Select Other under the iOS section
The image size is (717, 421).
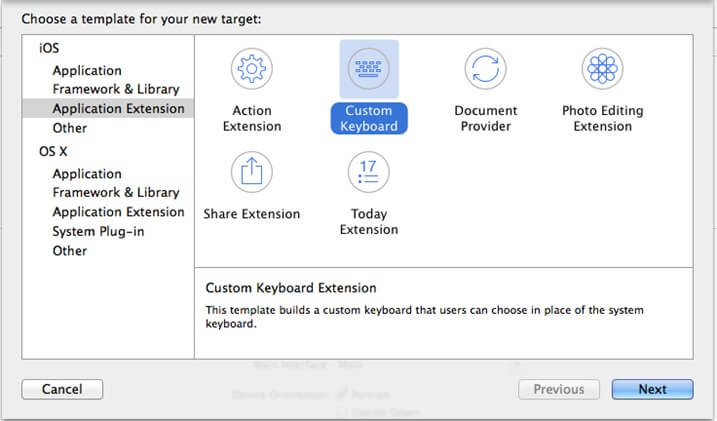tap(70, 128)
